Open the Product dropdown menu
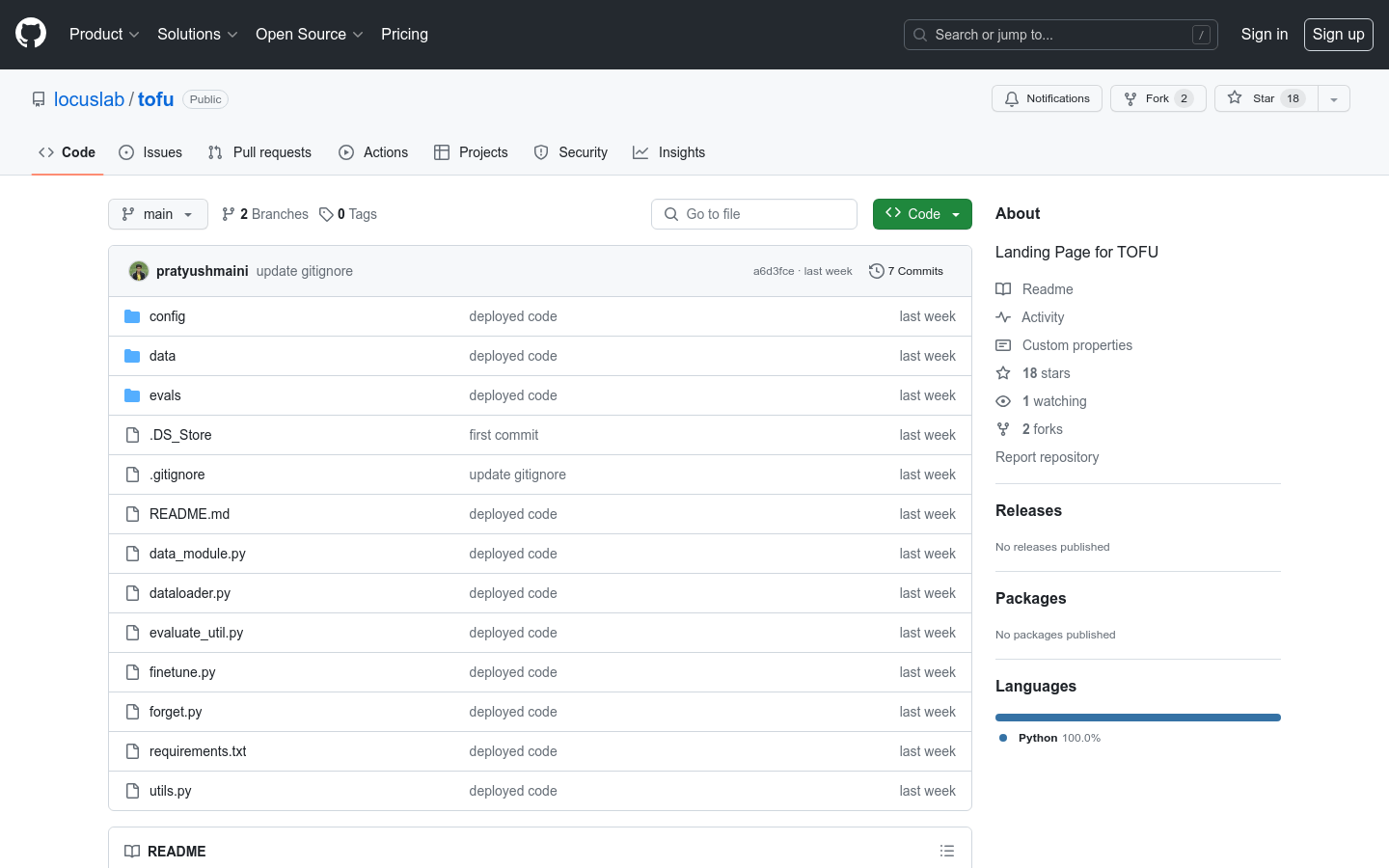Screen dimensions: 1389x868 point(104,34)
